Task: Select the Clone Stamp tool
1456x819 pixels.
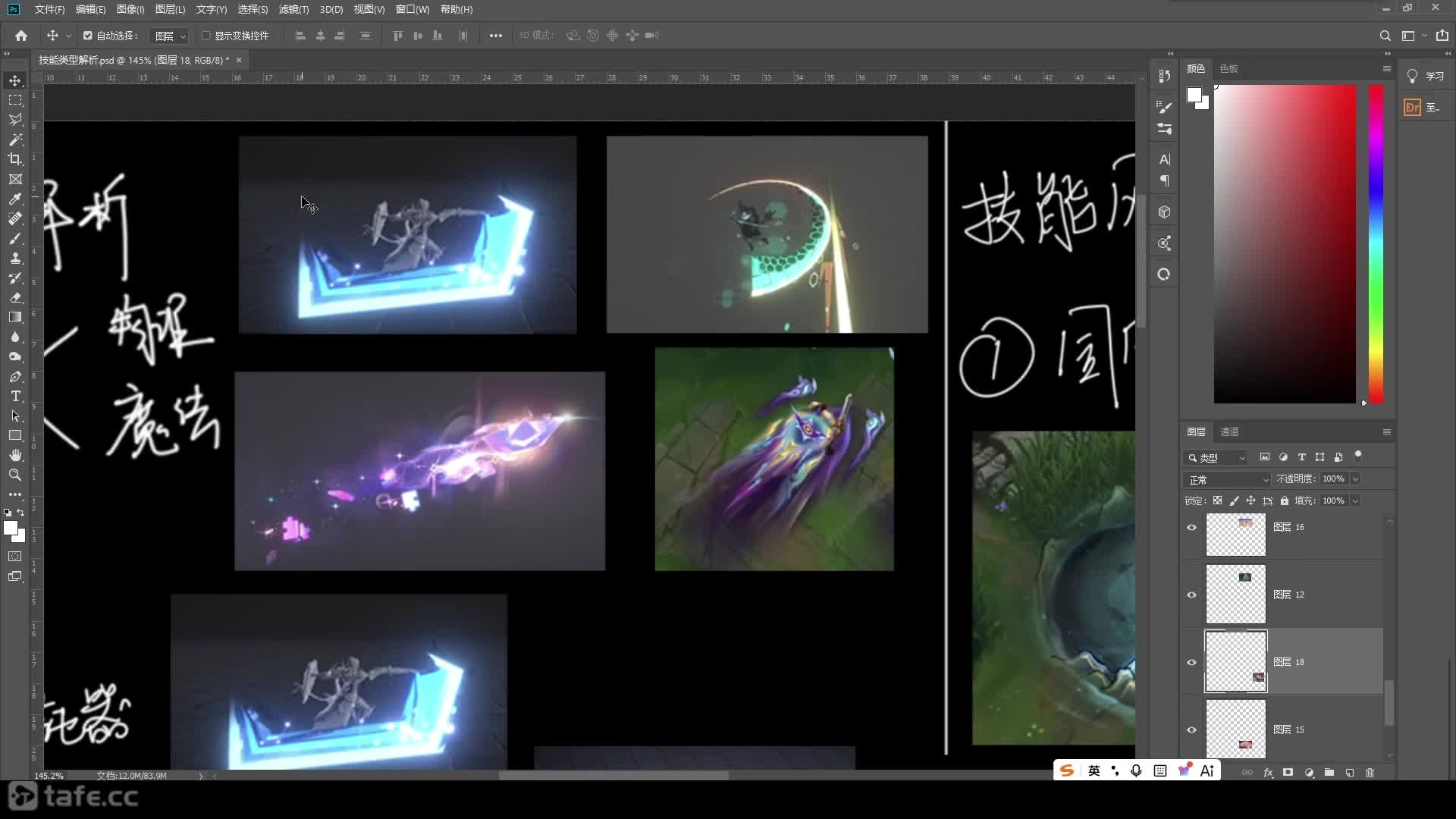Action: tap(15, 258)
